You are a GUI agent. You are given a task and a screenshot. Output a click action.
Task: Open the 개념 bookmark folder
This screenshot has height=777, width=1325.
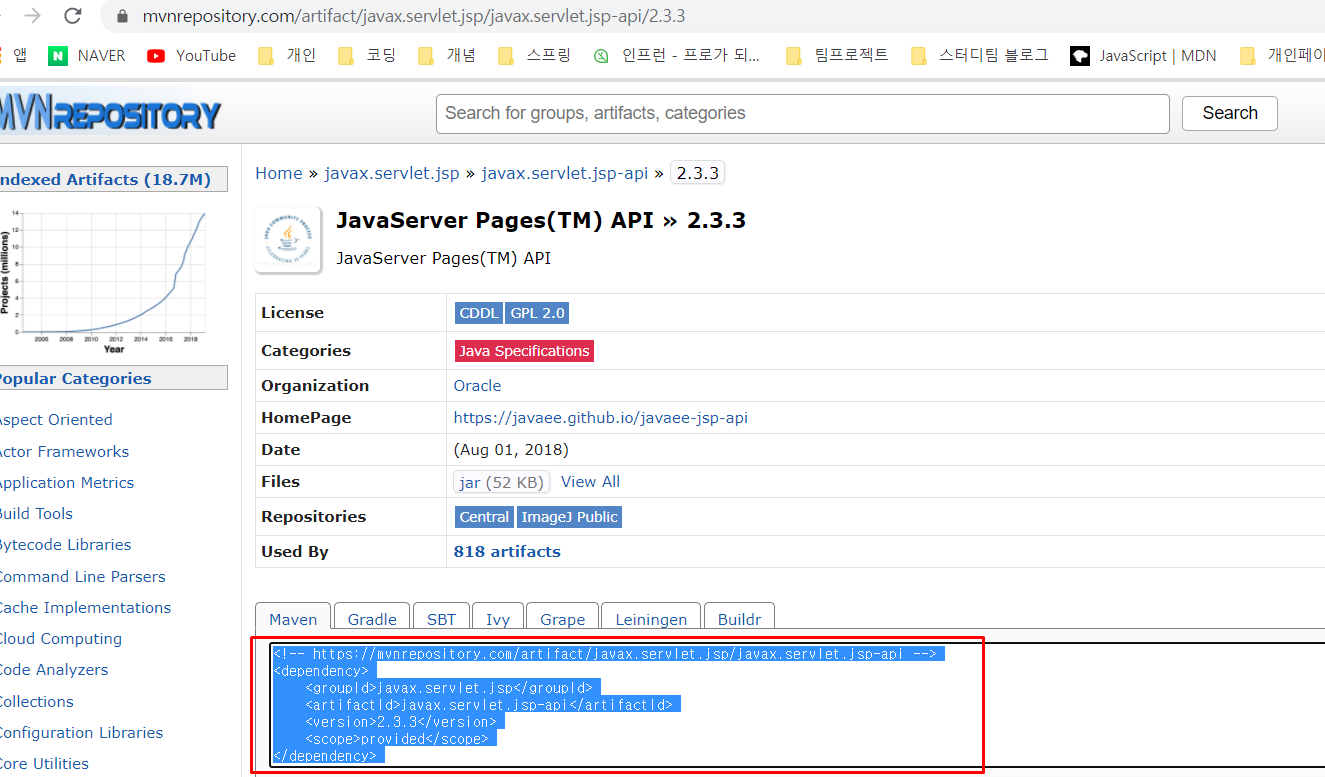click(446, 56)
